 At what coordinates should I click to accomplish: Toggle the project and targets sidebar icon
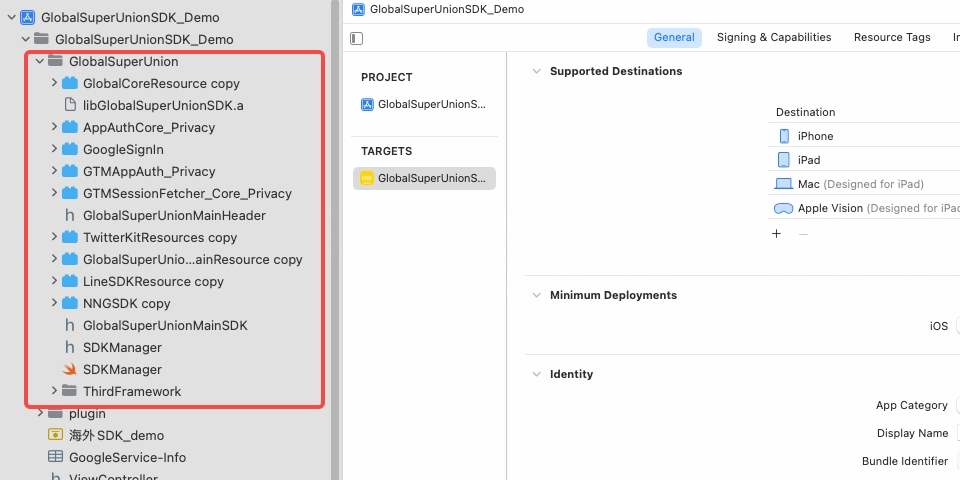point(356,39)
